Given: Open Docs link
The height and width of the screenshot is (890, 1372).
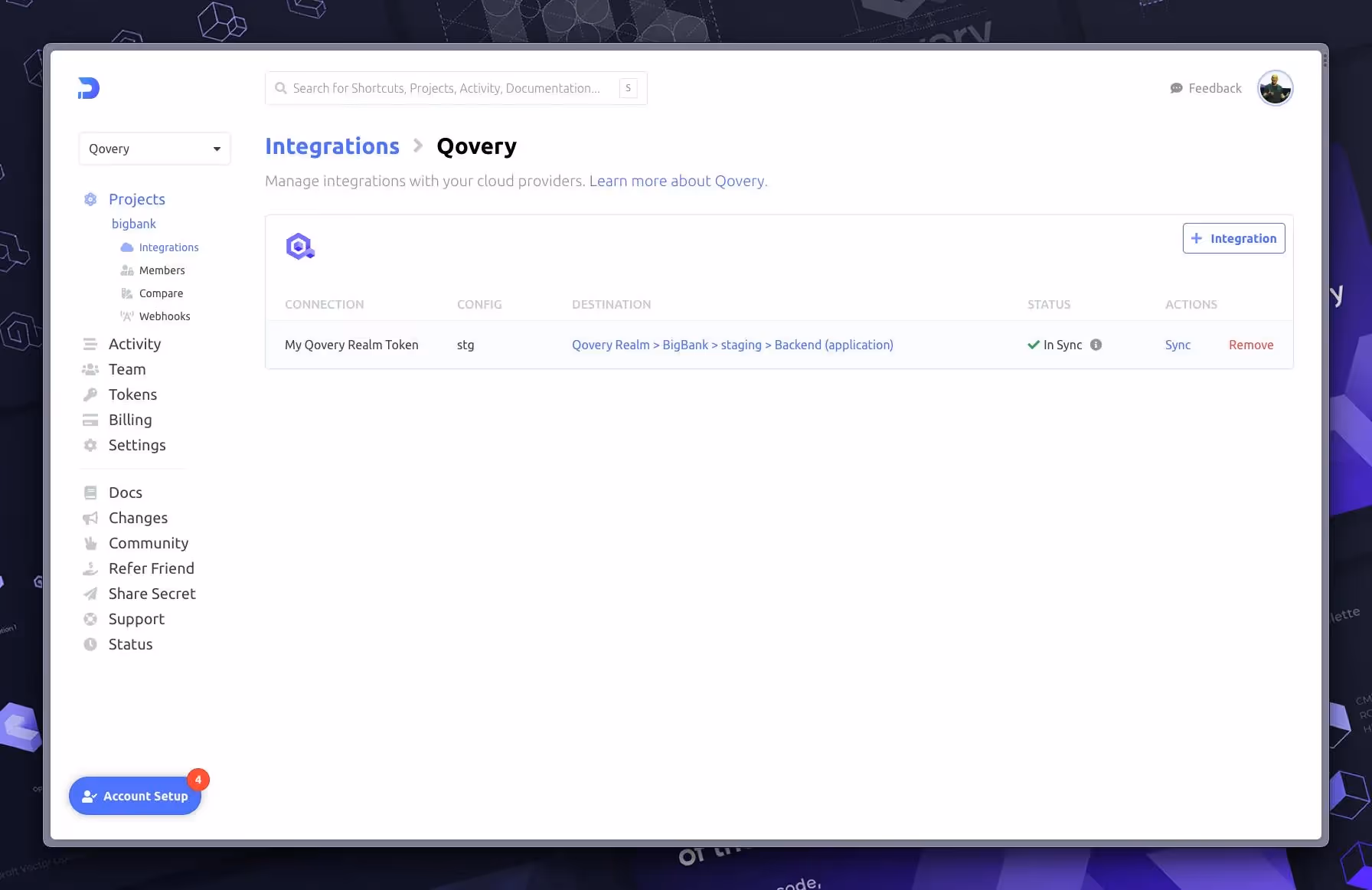Looking at the screenshot, I should [x=126, y=492].
